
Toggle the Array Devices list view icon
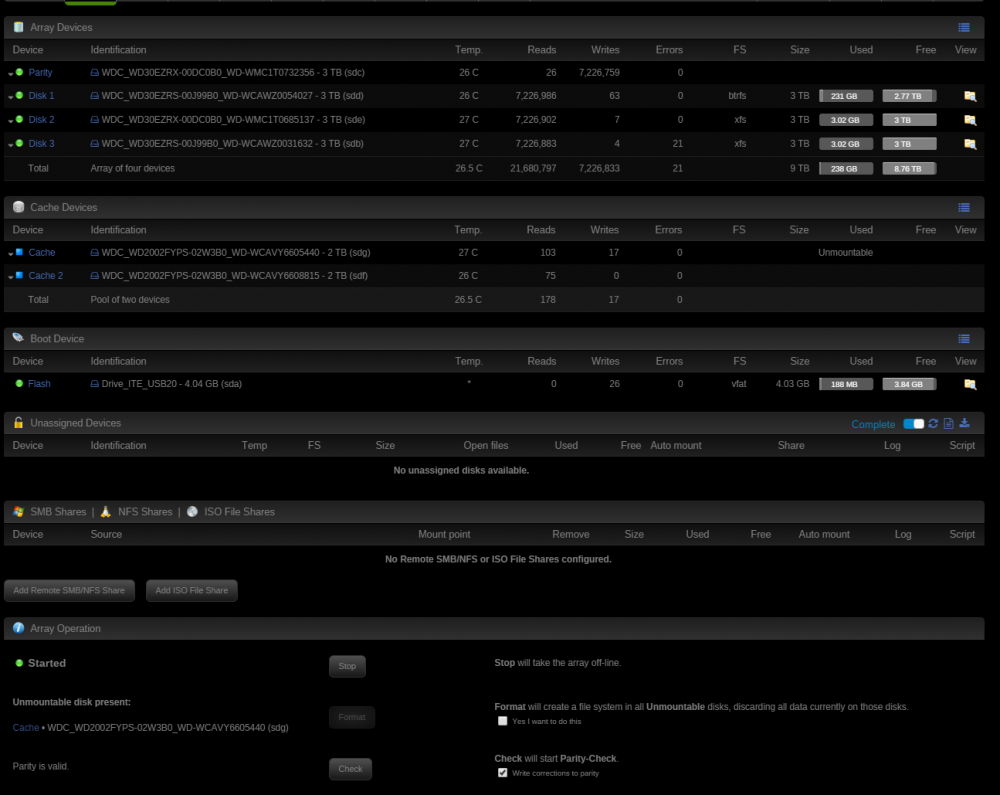click(x=964, y=27)
